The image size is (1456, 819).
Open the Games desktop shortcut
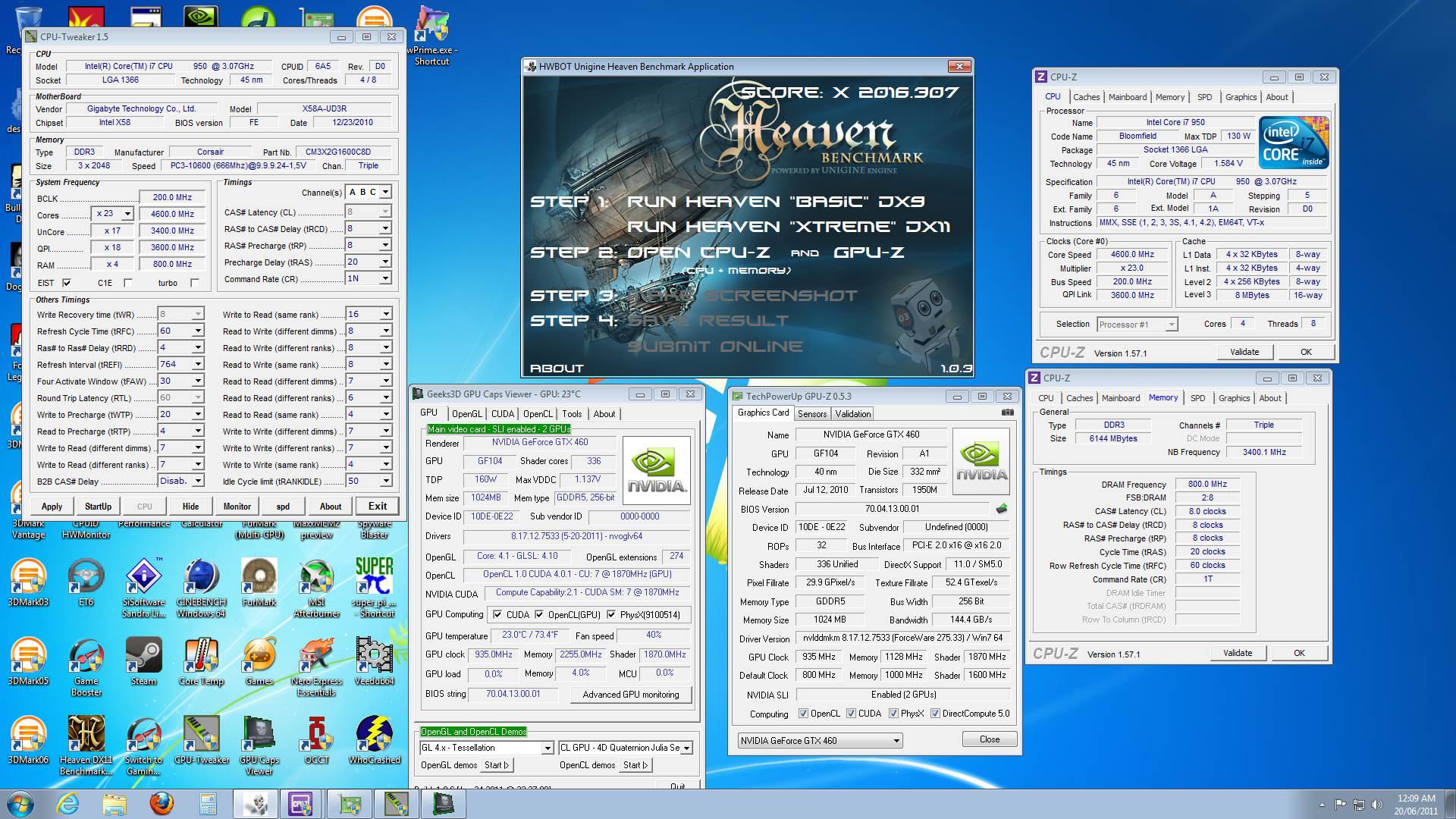point(259,661)
